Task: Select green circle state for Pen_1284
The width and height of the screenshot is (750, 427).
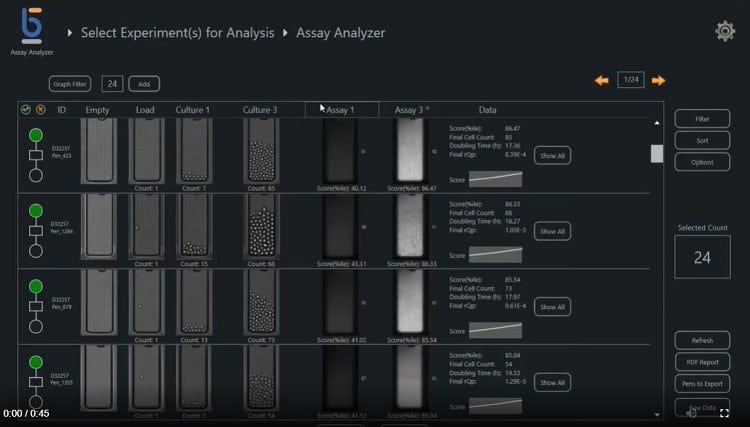Action: pyautogui.click(x=36, y=211)
